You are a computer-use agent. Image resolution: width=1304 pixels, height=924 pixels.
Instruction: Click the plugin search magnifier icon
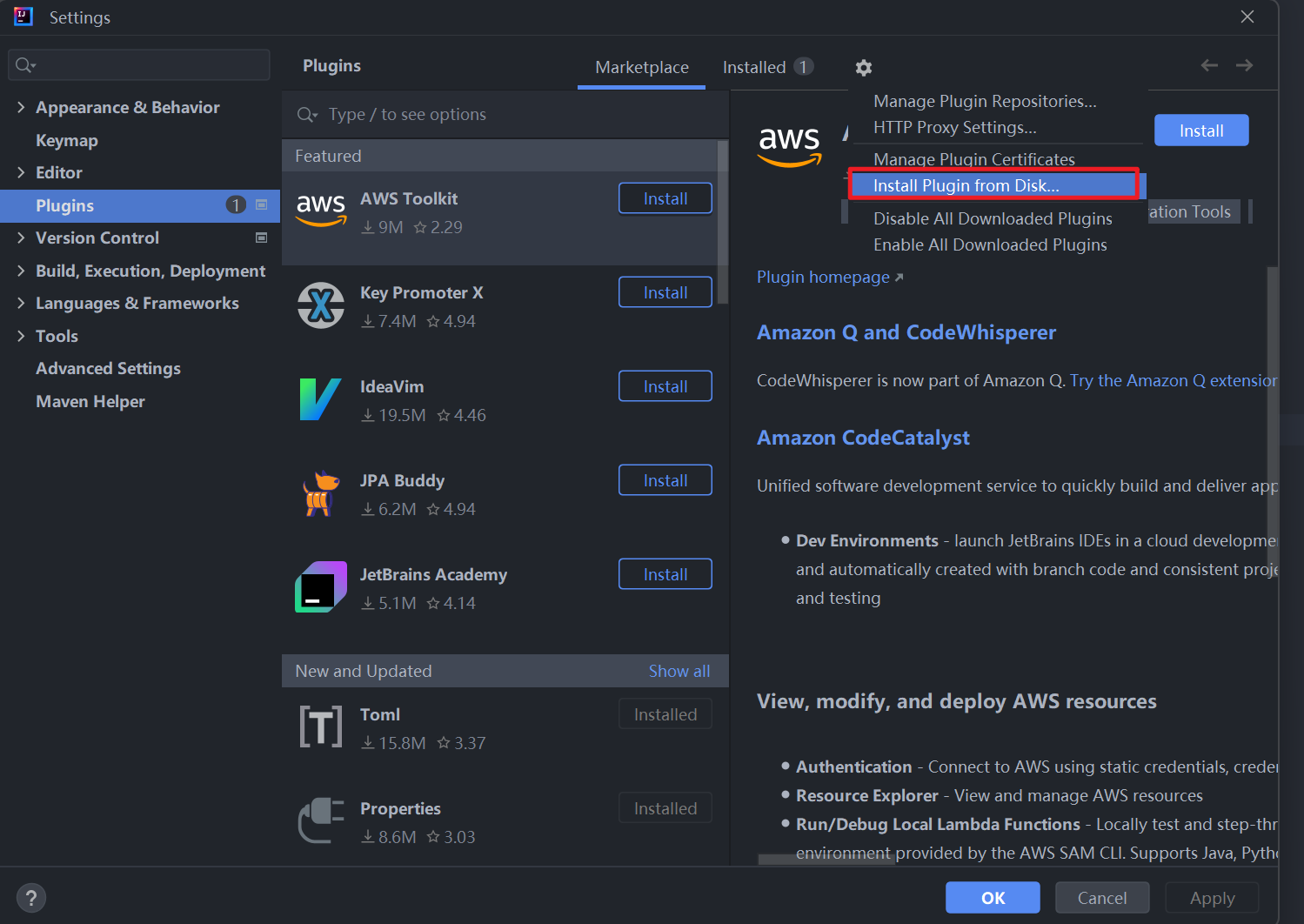(x=307, y=115)
